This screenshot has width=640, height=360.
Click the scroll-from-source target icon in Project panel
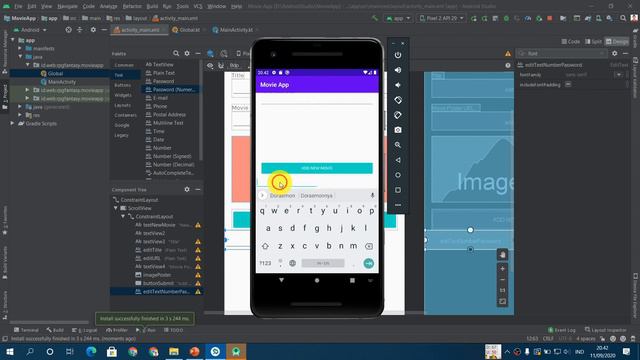[x=68, y=30]
